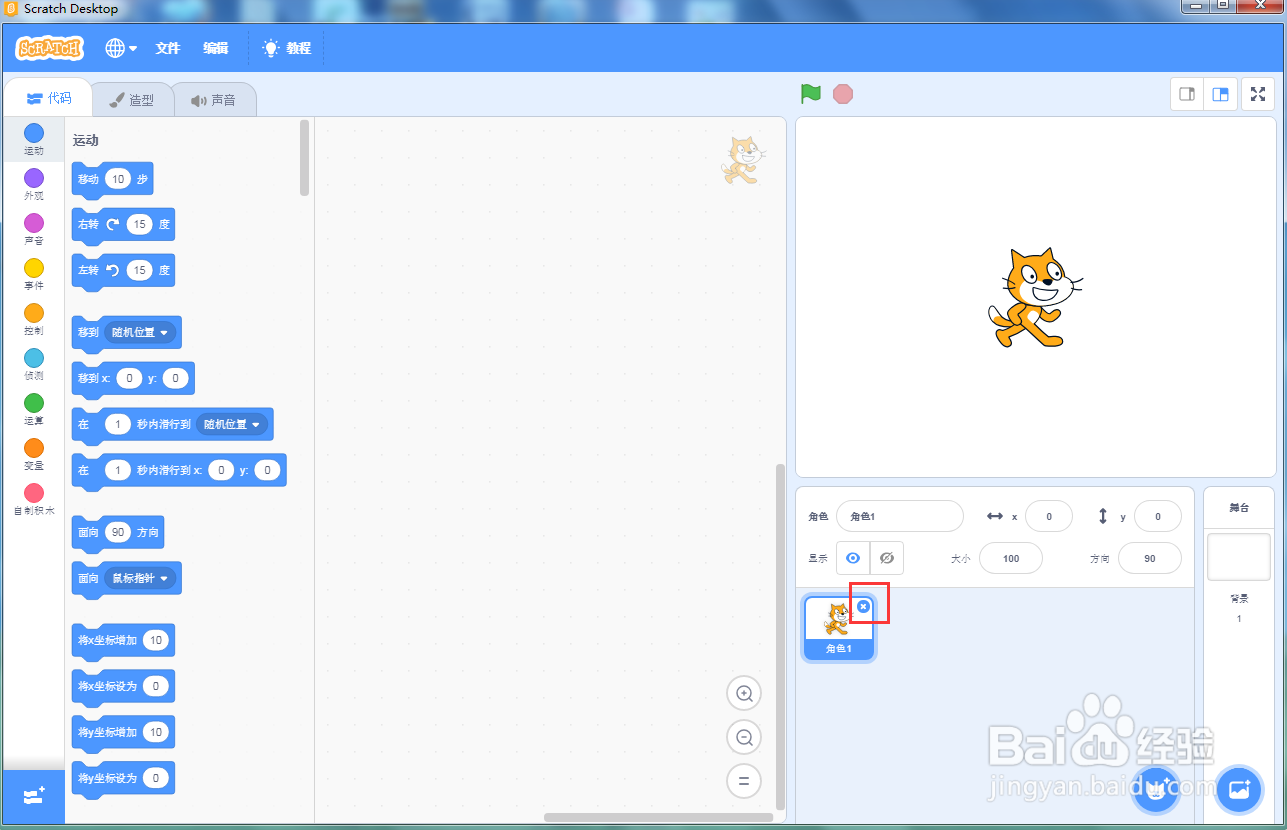Image resolution: width=1287 pixels, height=830 pixels.
Task: Open the language globe menu
Action: point(121,48)
